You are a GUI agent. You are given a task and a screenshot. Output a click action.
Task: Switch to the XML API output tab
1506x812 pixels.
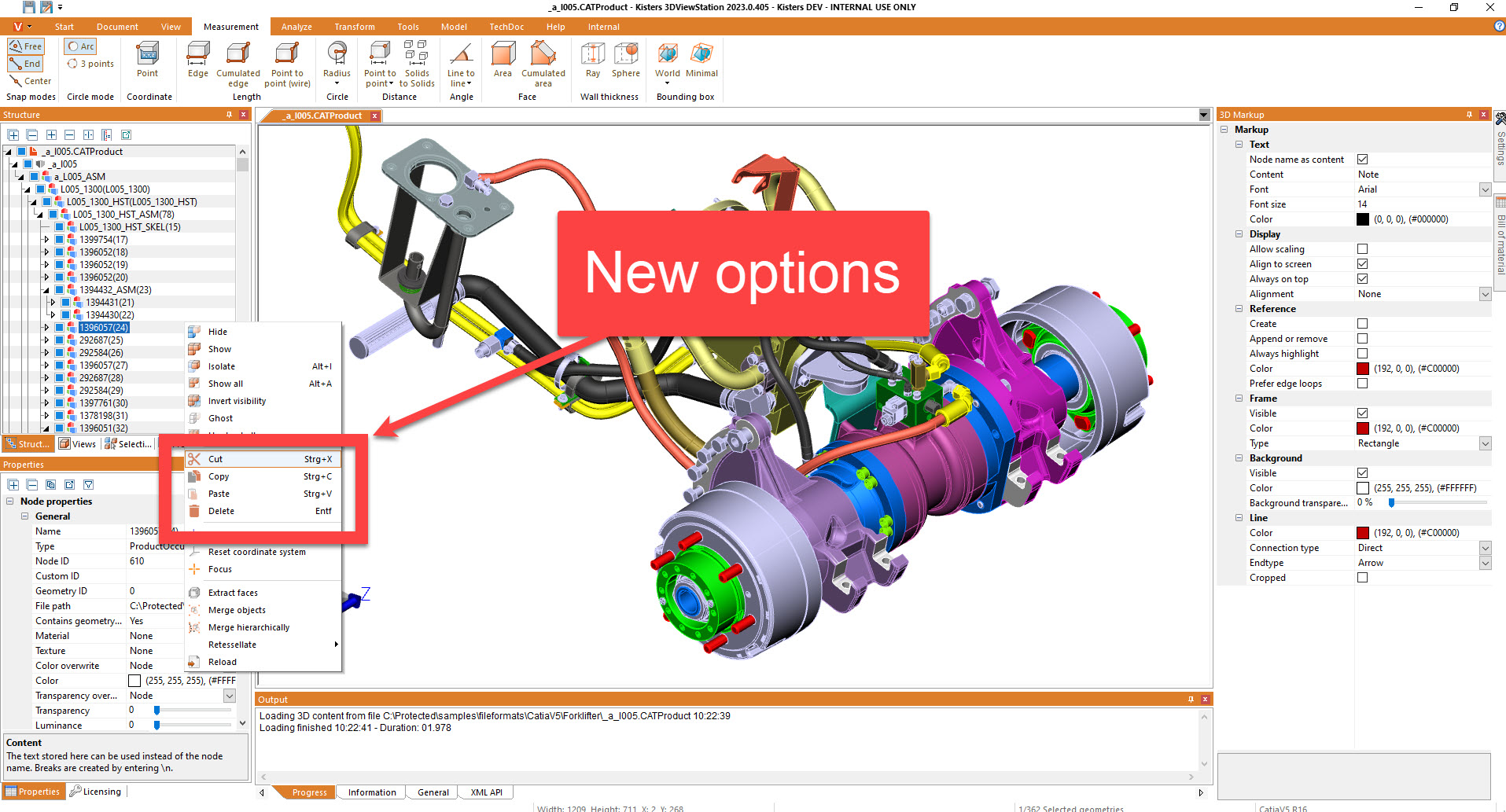[x=486, y=792]
